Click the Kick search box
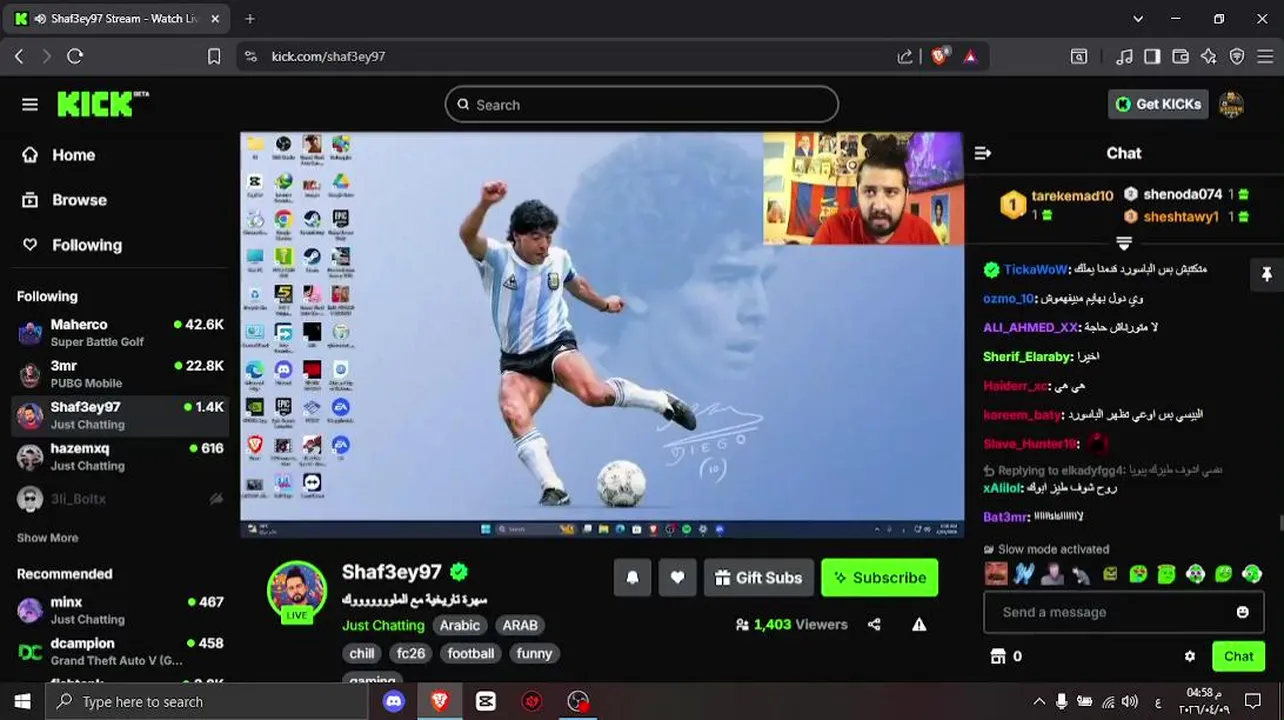The width and height of the screenshot is (1284, 720). coord(642,104)
